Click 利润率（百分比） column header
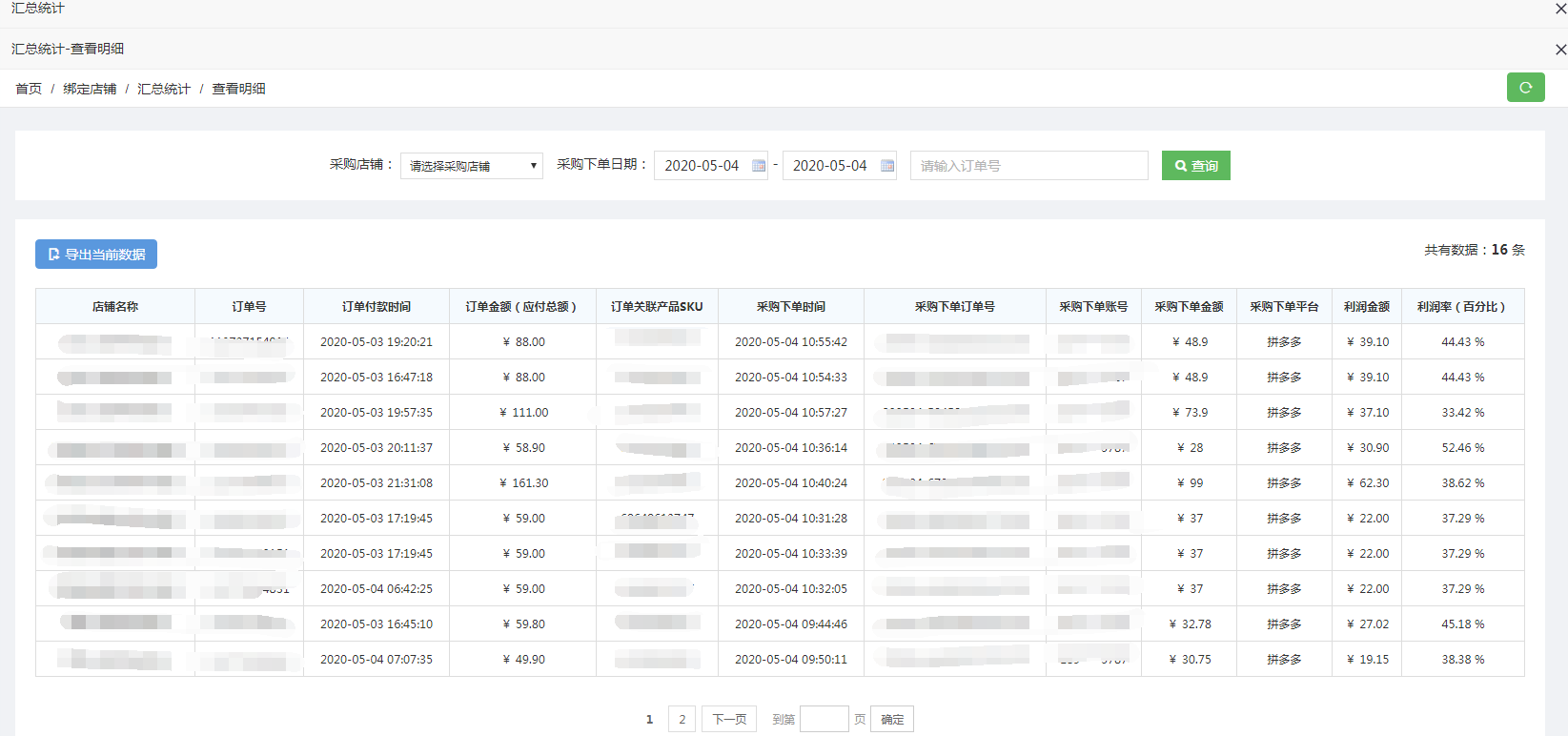 [x=1463, y=307]
